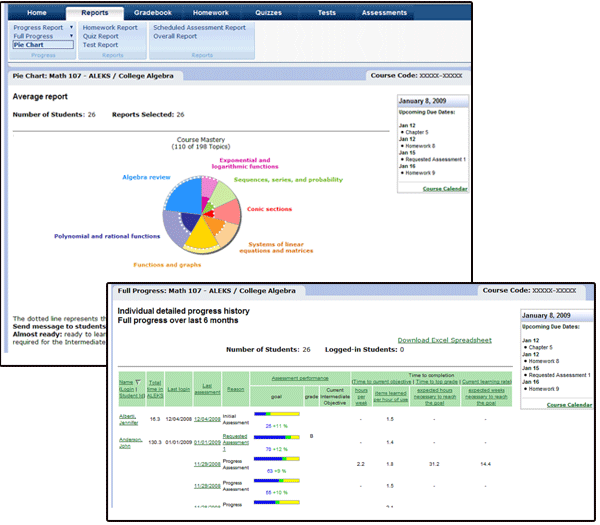Open the Quizzes tab
The height and width of the screenshot is (525, 600).
click(268, 13)
